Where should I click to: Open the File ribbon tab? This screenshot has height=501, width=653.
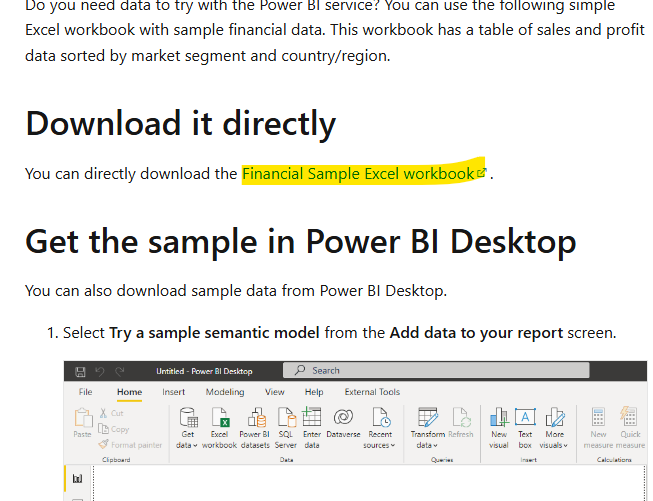(85, 392)
